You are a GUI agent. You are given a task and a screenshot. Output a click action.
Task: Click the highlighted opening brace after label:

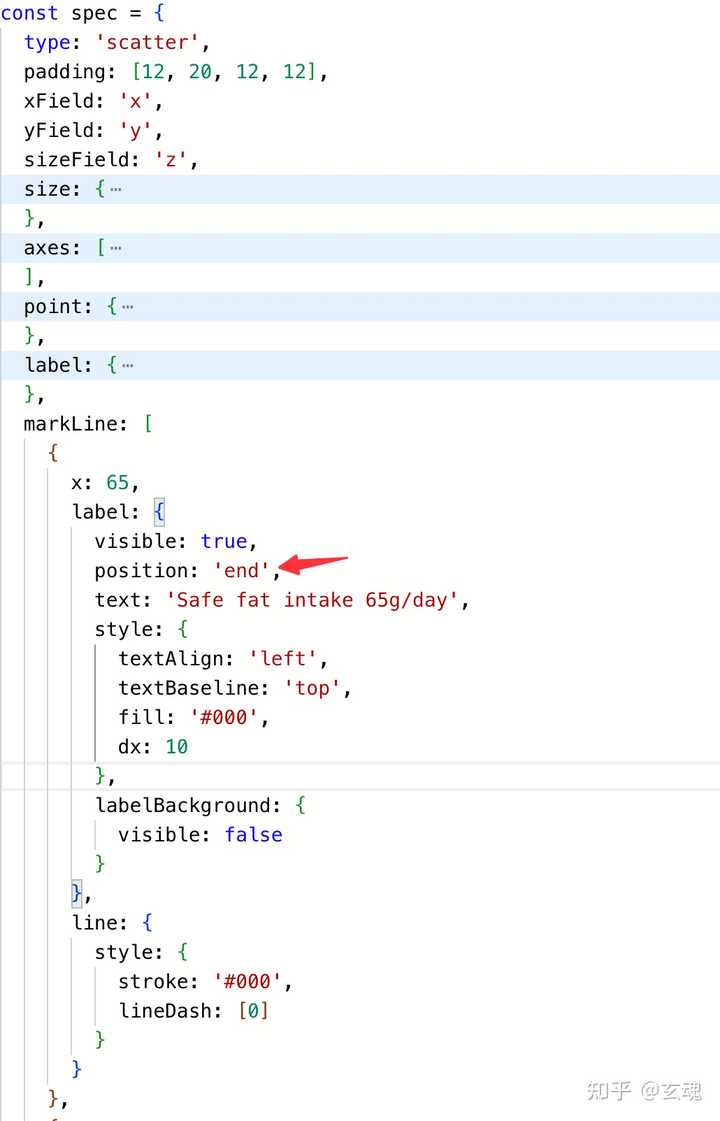[x=159, y=512]
